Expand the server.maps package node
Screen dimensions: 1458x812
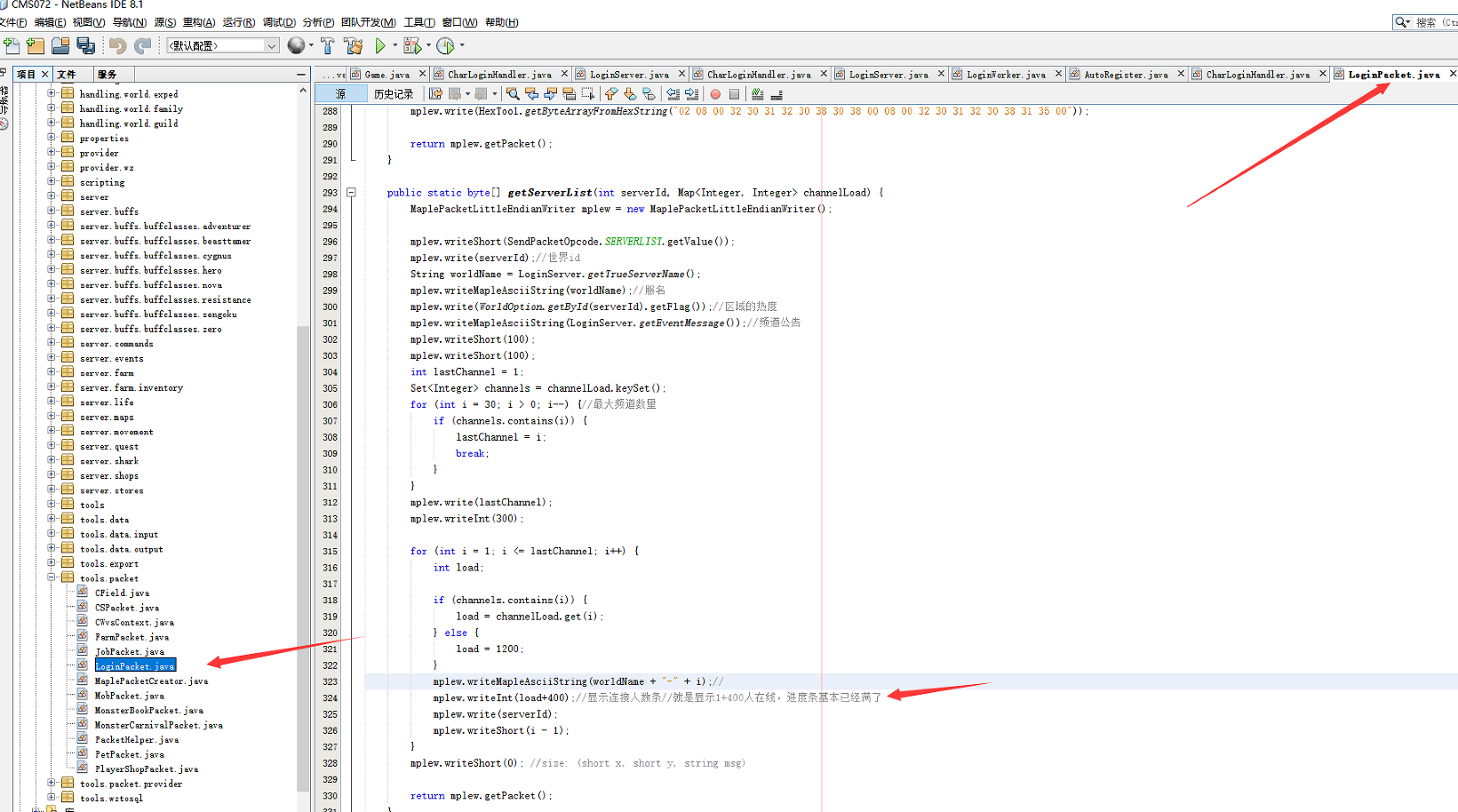point(52,416)
